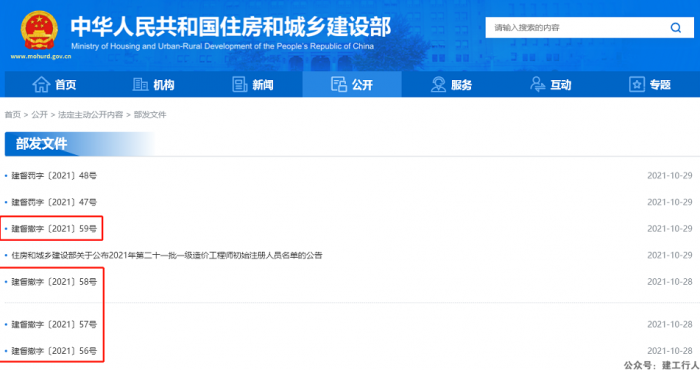This screenshot has height=370, width=700.
Task: Click the 2021-10-28 date of the 56号 row
Action: coord(670,351)
